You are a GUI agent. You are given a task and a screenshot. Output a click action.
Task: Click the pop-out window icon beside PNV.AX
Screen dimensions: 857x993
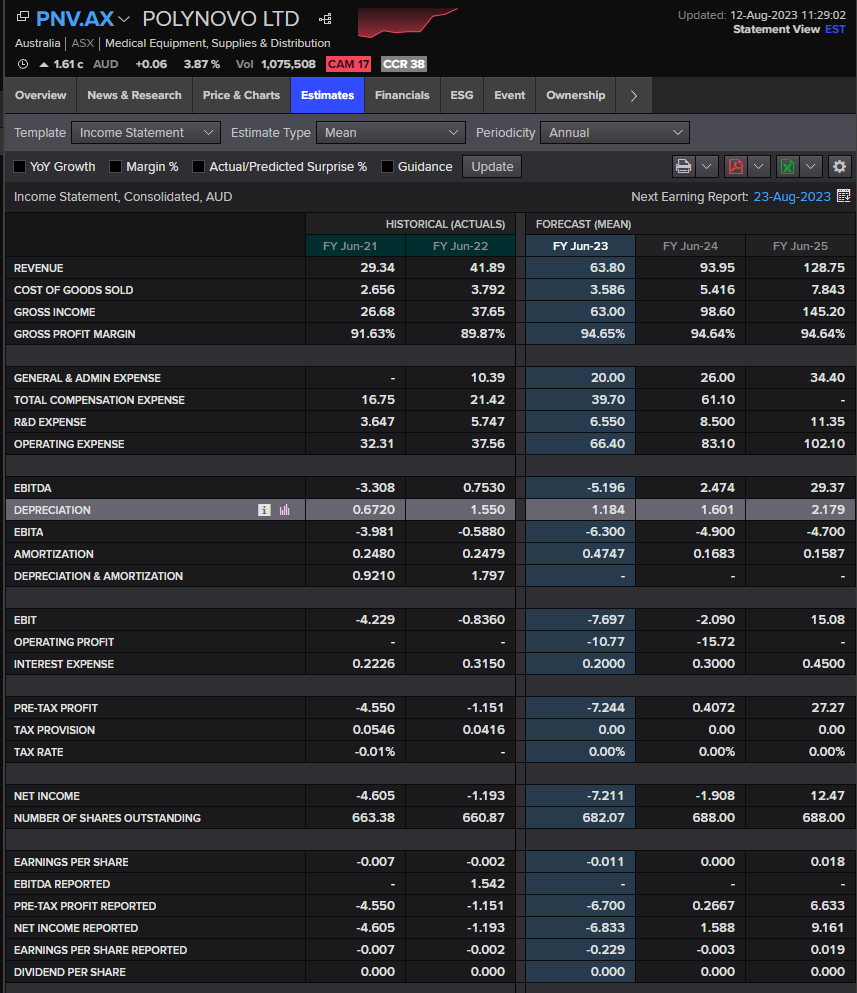[22, 16]
